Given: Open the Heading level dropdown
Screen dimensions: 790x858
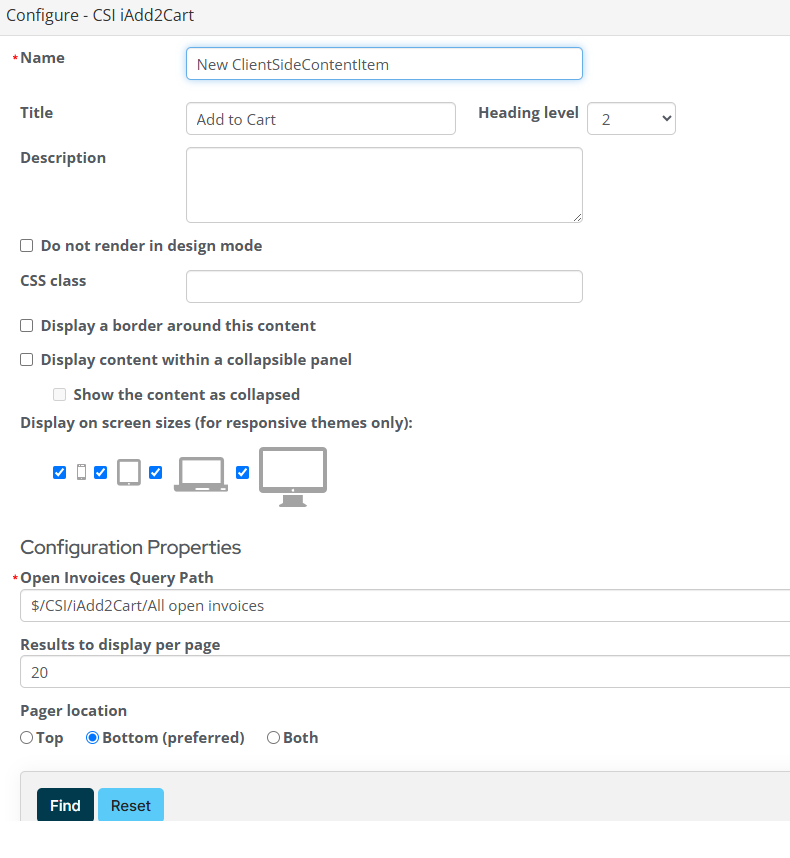Looking at the screenshot, I should [x=631, y=119].
